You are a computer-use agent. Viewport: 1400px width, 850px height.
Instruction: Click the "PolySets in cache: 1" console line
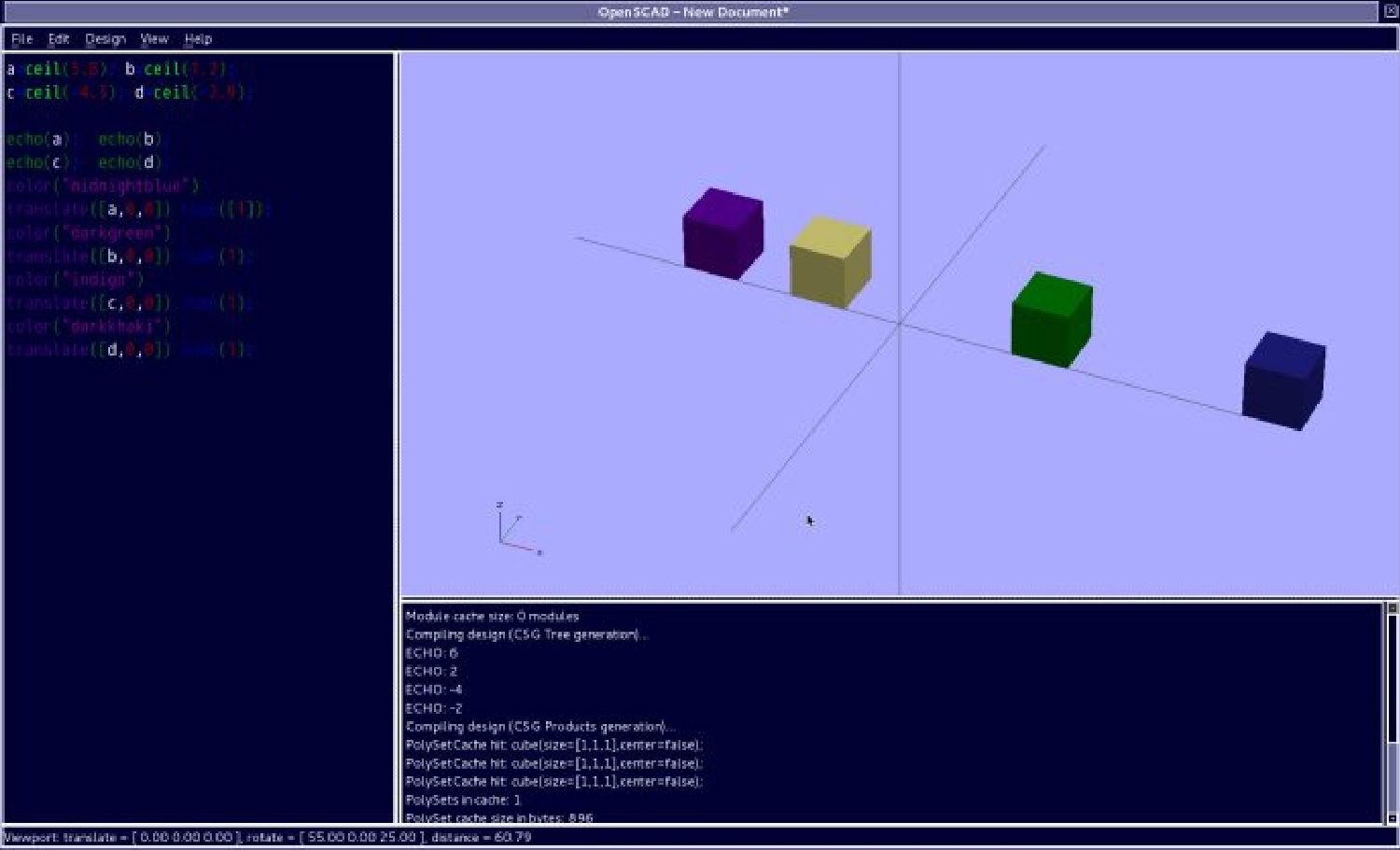click(463, 801)
